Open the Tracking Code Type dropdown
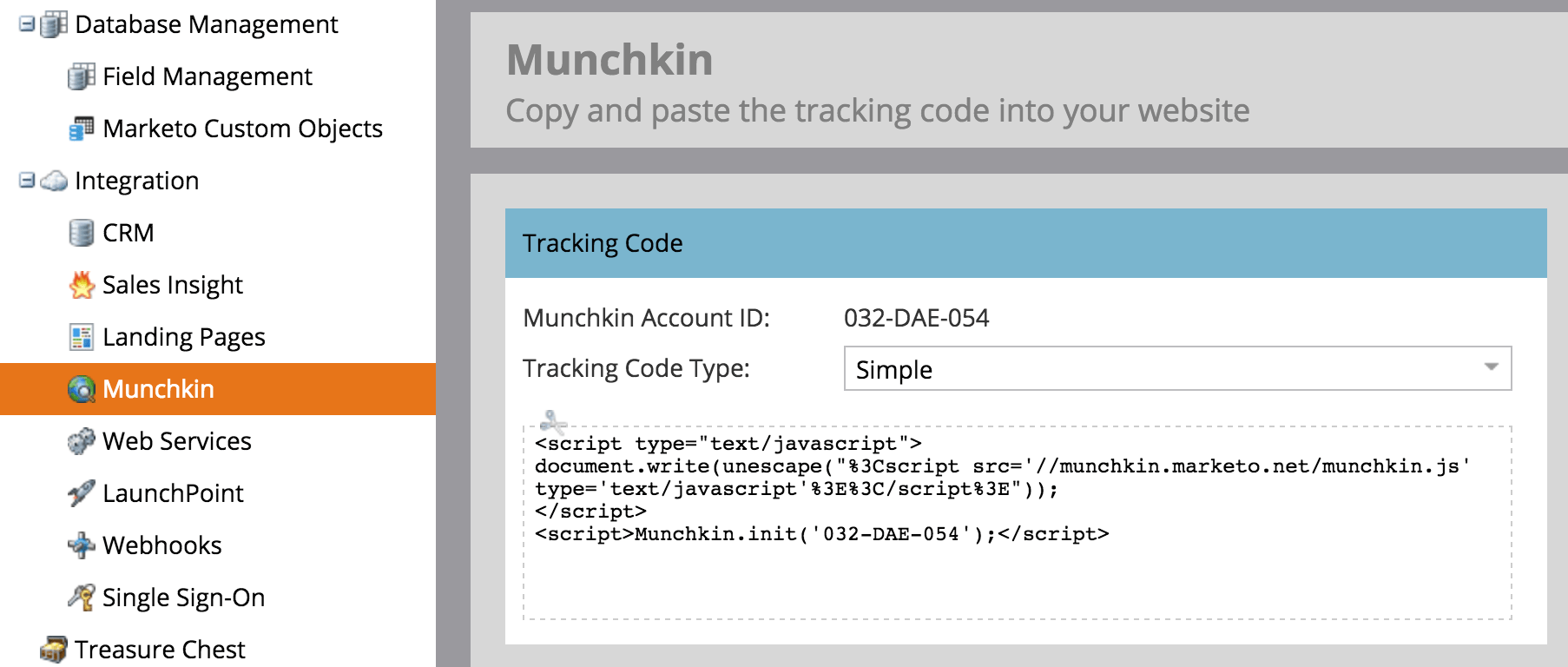The height and width of the screenshot is (667, 1568). coord(1177,368)
